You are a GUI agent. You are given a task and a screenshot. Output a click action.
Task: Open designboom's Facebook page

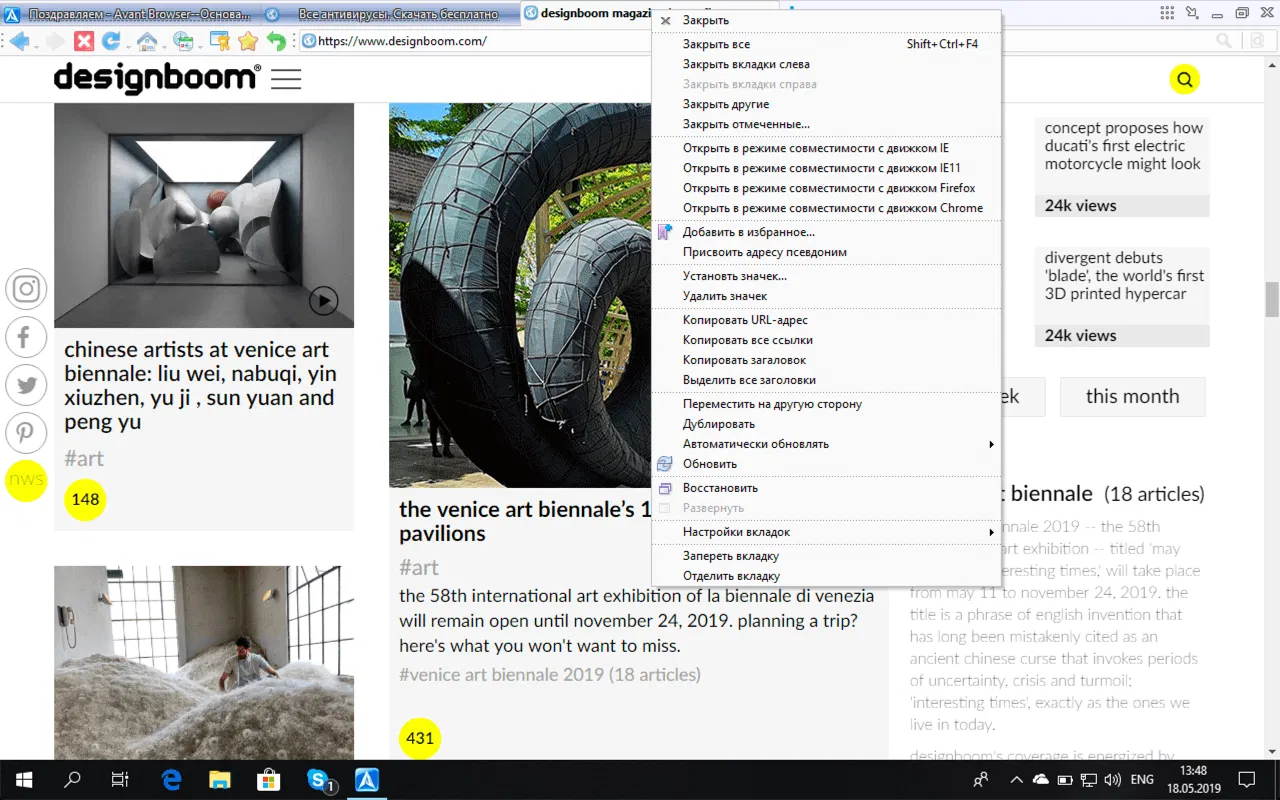(x=26, y=337)
